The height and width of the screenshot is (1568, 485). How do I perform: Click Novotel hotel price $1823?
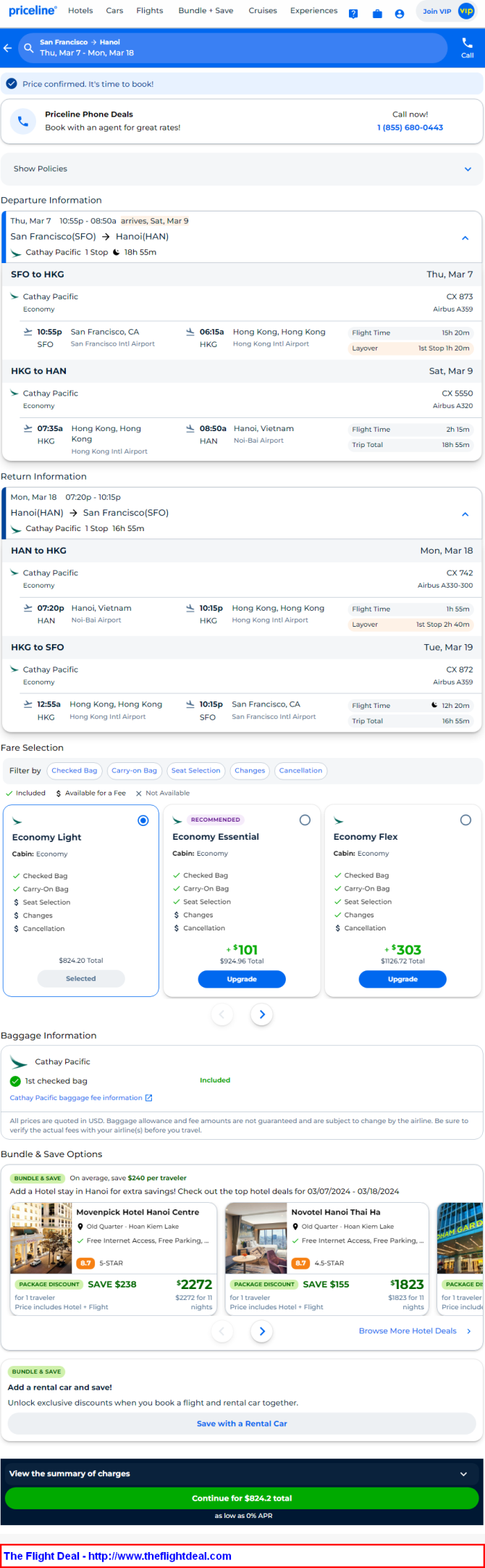click(x=407, y=1285)
